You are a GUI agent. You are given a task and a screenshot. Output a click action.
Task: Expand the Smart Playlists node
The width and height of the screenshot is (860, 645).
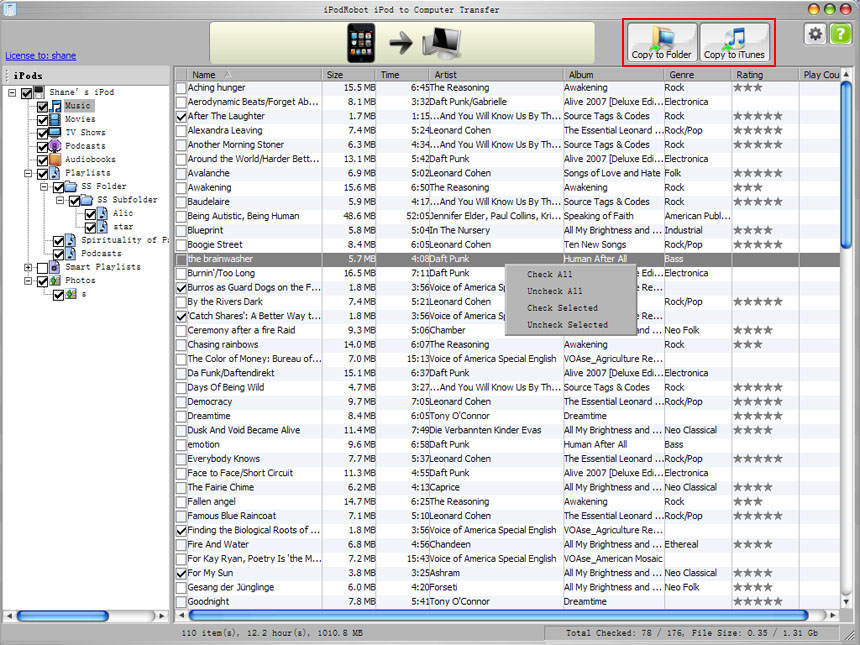(x=28, y=268)
